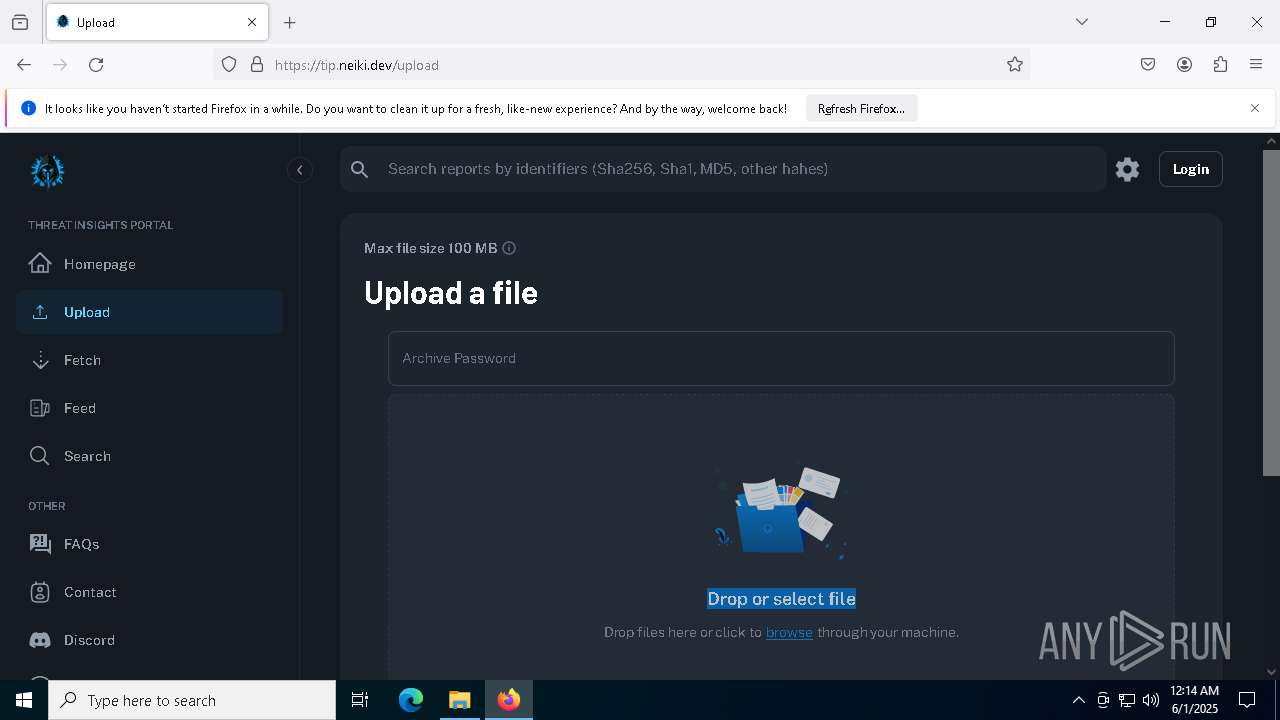
Task: Click the URL address bar
Action: coord(620,64)
